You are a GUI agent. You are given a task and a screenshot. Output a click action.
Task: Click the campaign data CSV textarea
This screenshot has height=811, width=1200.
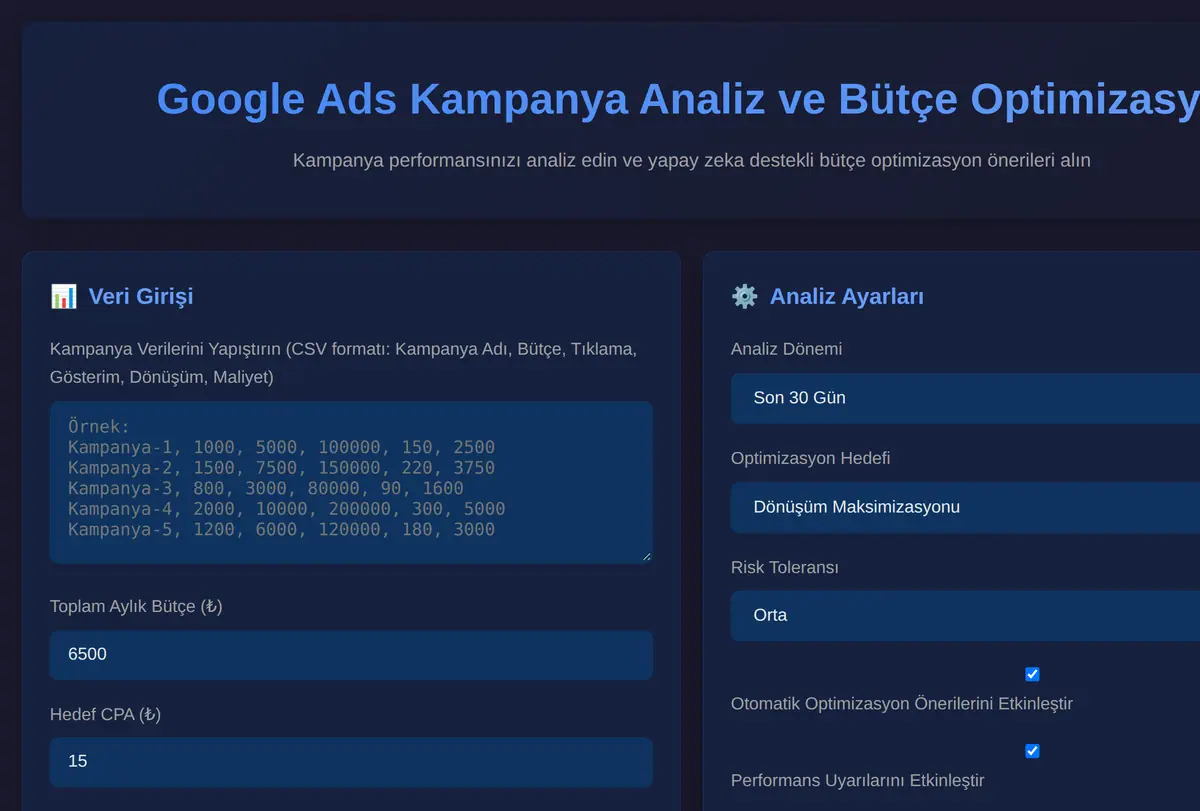[351, 482]
